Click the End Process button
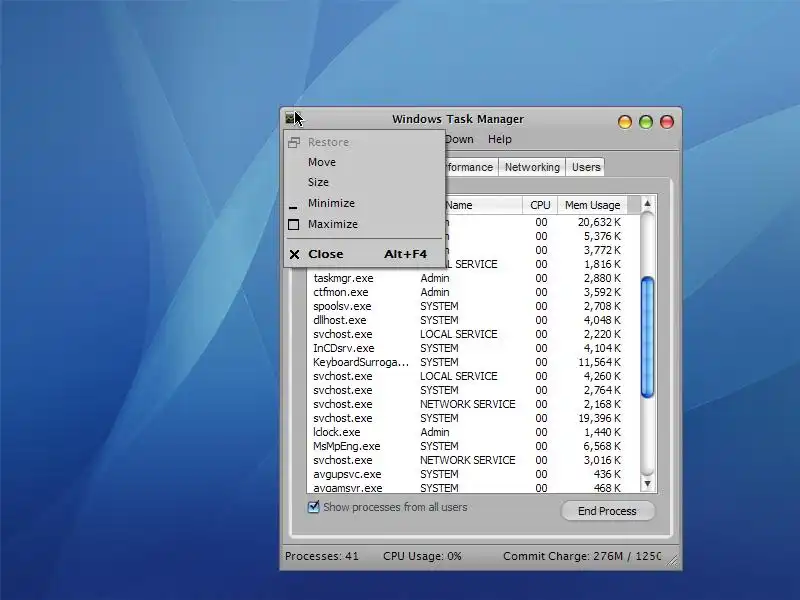Screen dimensions: 800x600 coord(607,511)
